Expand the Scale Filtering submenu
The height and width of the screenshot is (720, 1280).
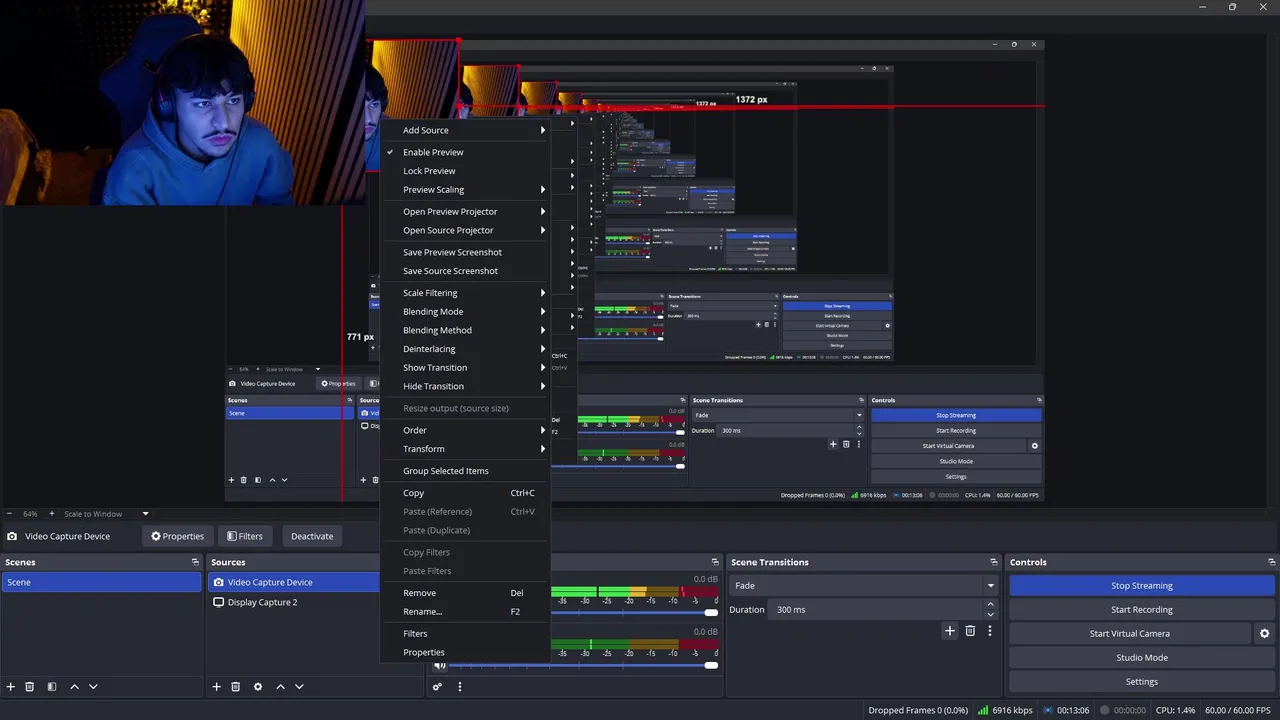(x=466, y=293)
